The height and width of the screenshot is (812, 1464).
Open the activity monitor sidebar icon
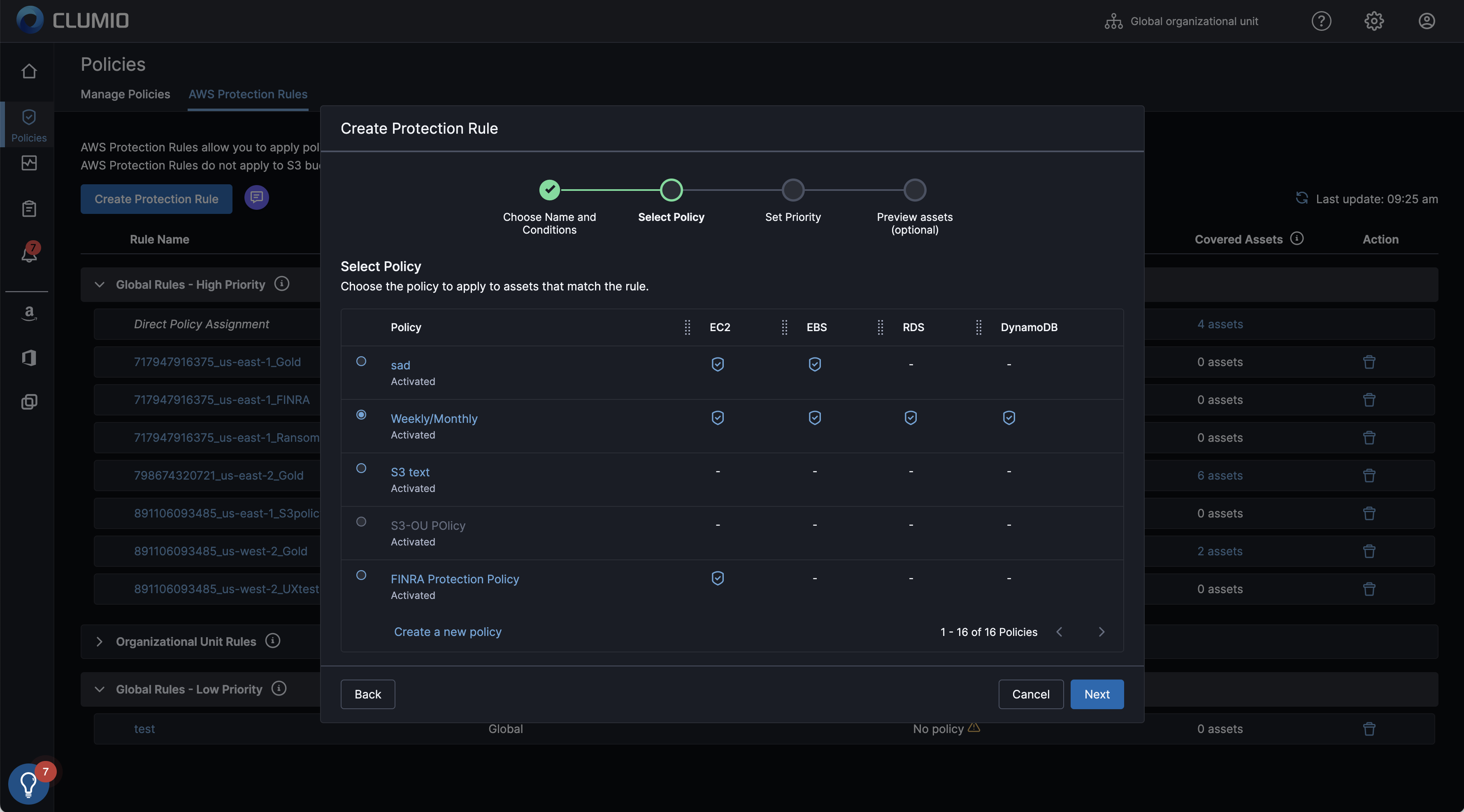[29, 163]
